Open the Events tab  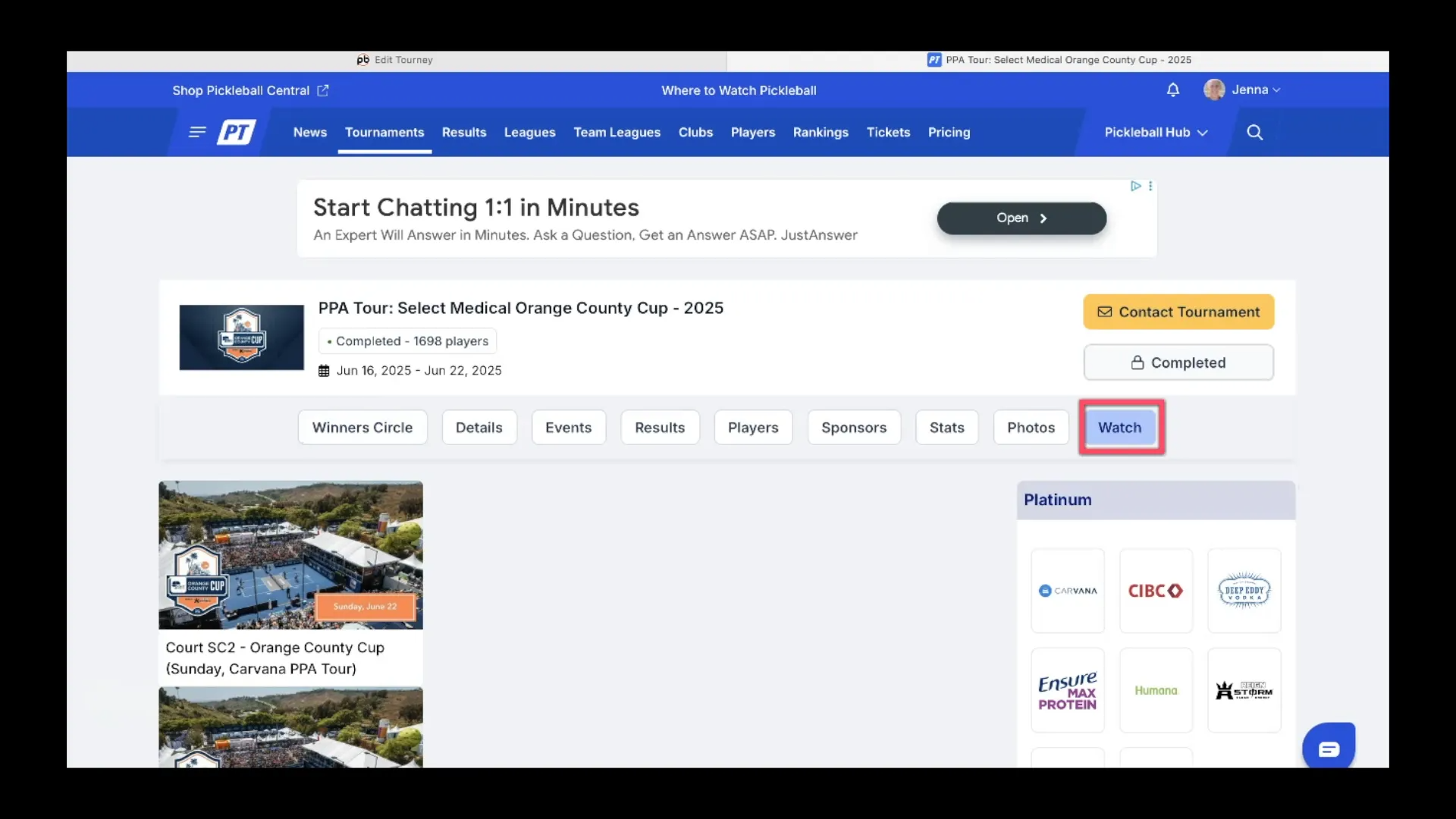point(568,428)
